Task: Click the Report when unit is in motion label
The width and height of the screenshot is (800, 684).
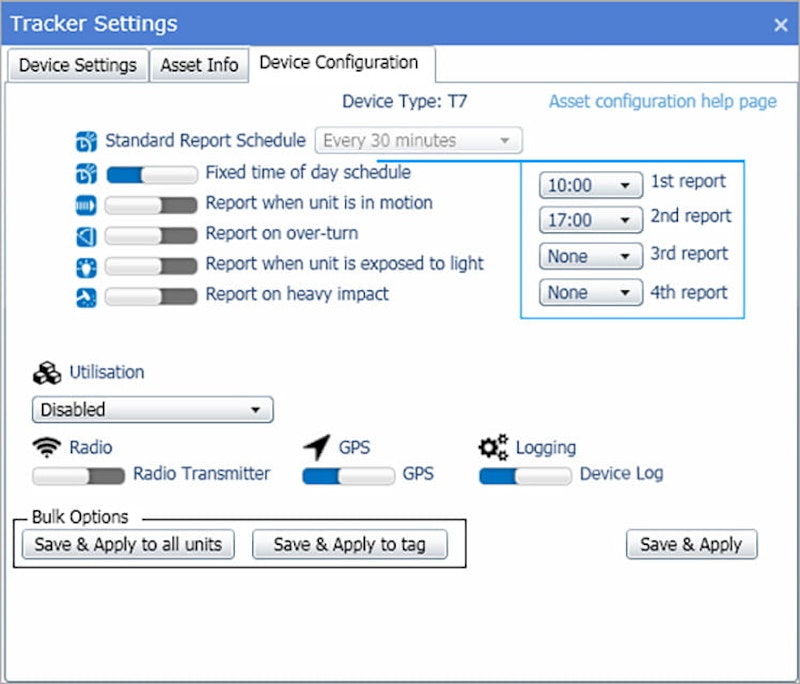Action: pyautogui.click(x=319, y=203)
